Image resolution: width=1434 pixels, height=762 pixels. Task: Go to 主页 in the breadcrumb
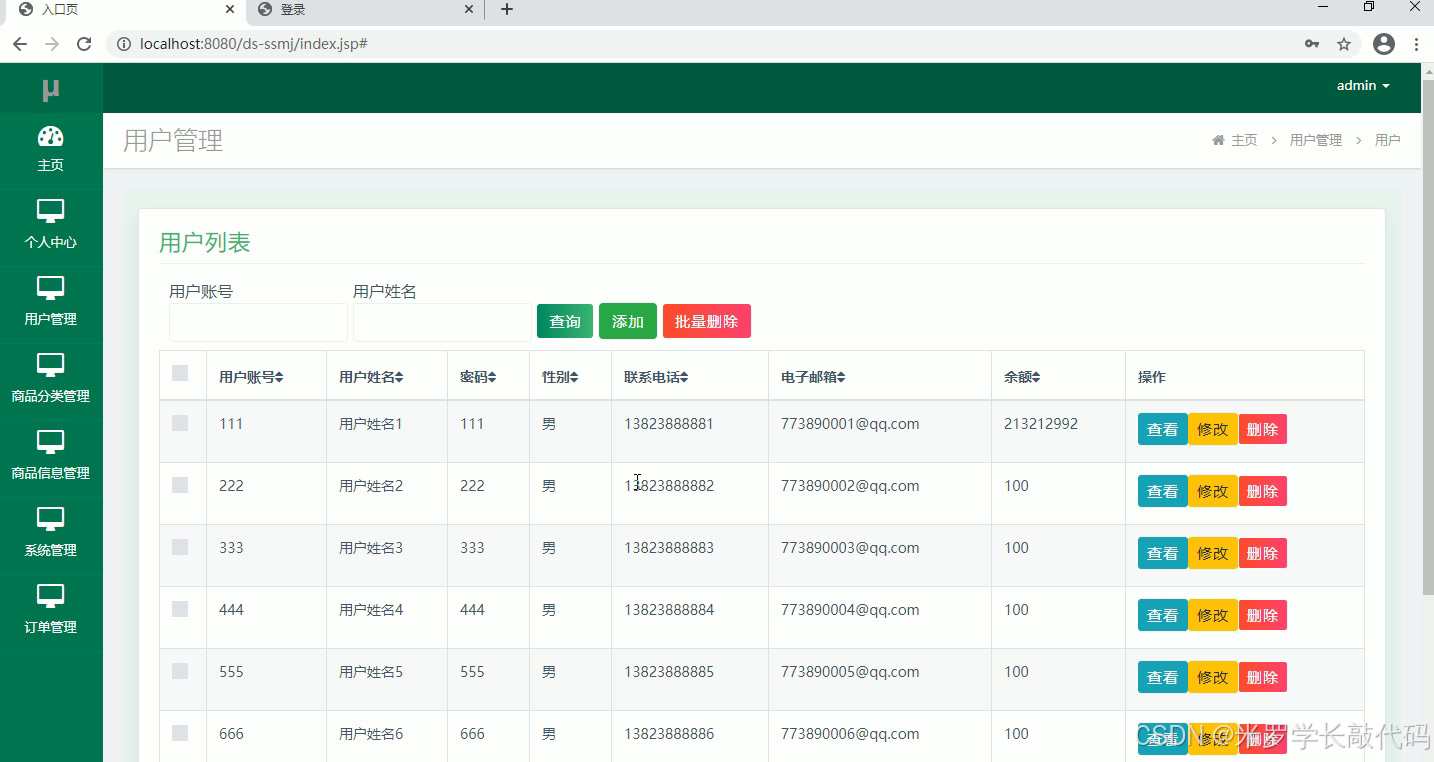[1244, 140]
